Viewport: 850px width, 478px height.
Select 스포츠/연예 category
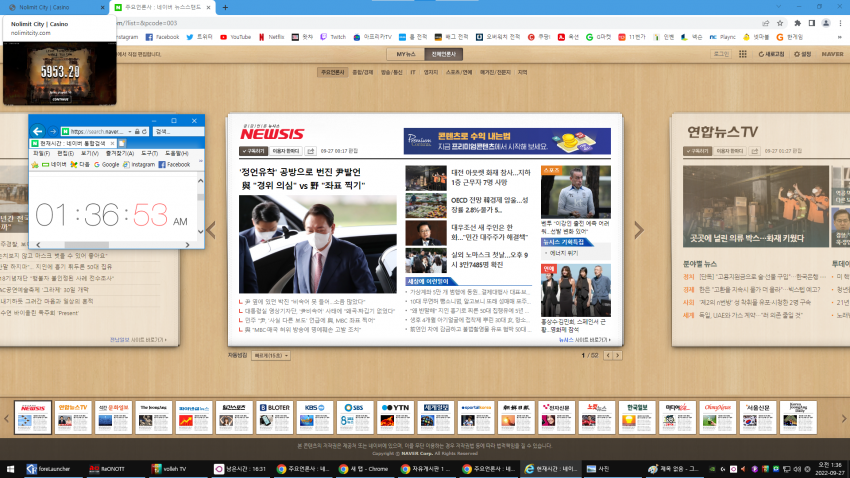tap(459, 72)
